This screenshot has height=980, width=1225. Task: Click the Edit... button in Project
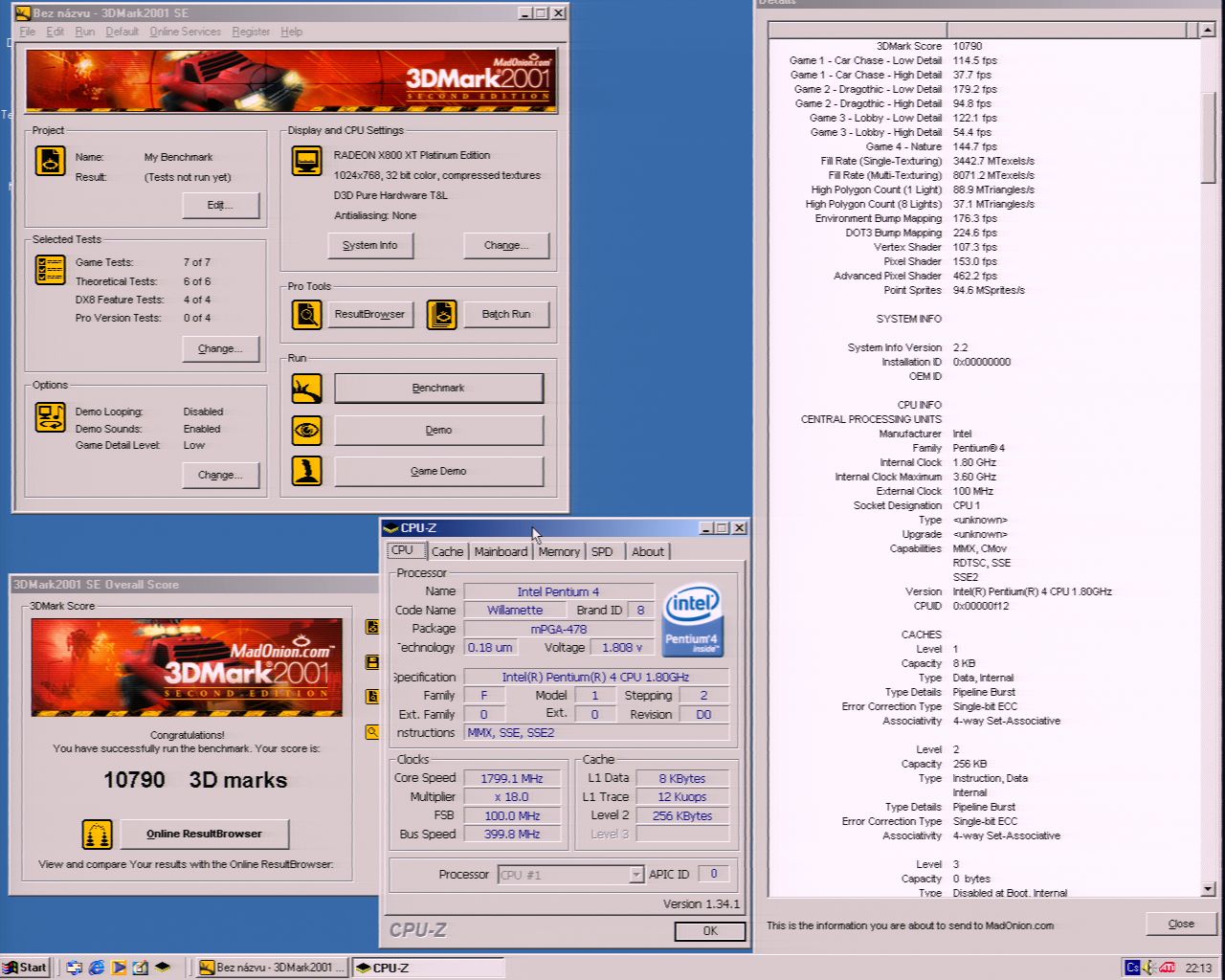coord(220,205)
